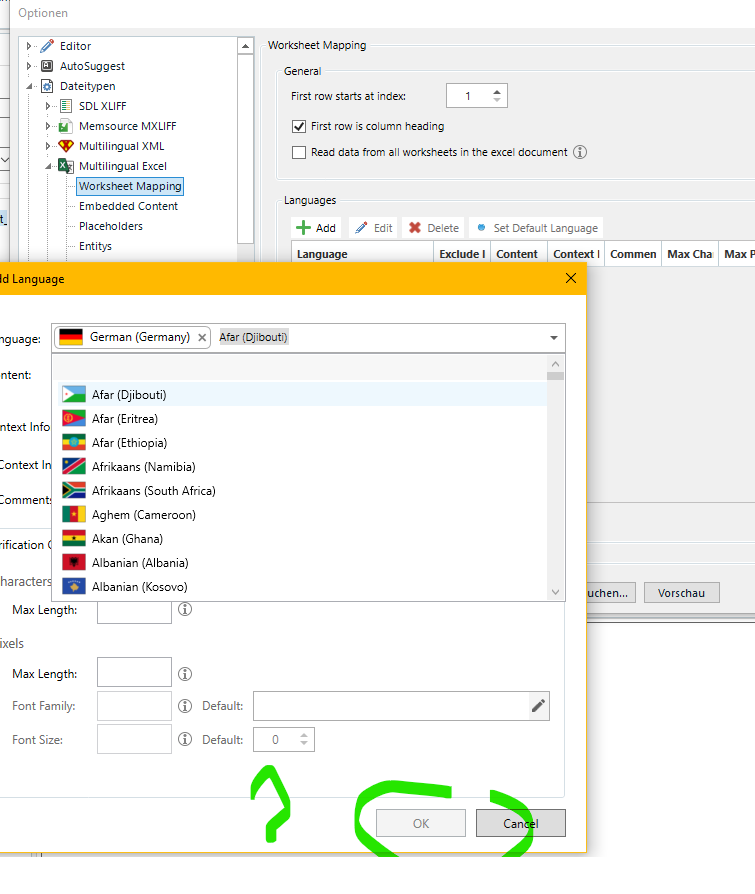Image resolution: width=755 pixels, height=894 pixels.
Task: Click the Edit pencil icon in Languages toolbar
Action: click(361, 228)
